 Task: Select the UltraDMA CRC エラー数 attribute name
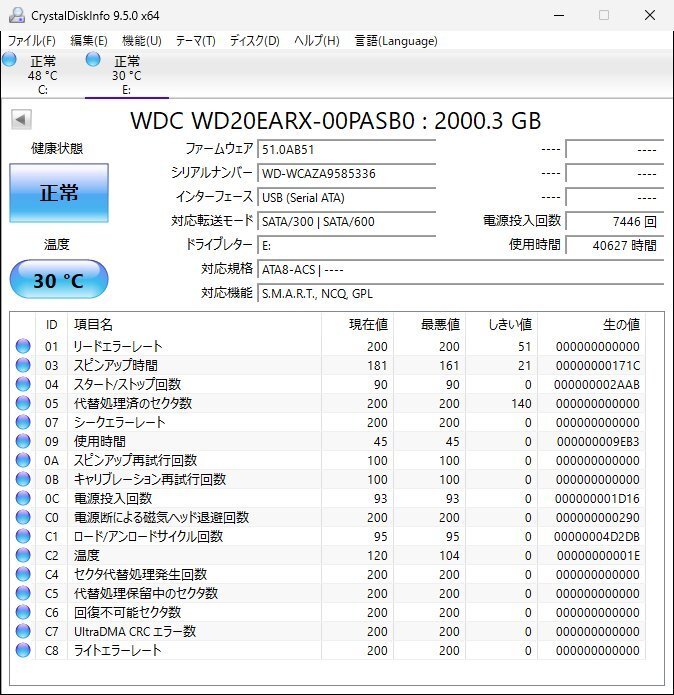point(135,631)
